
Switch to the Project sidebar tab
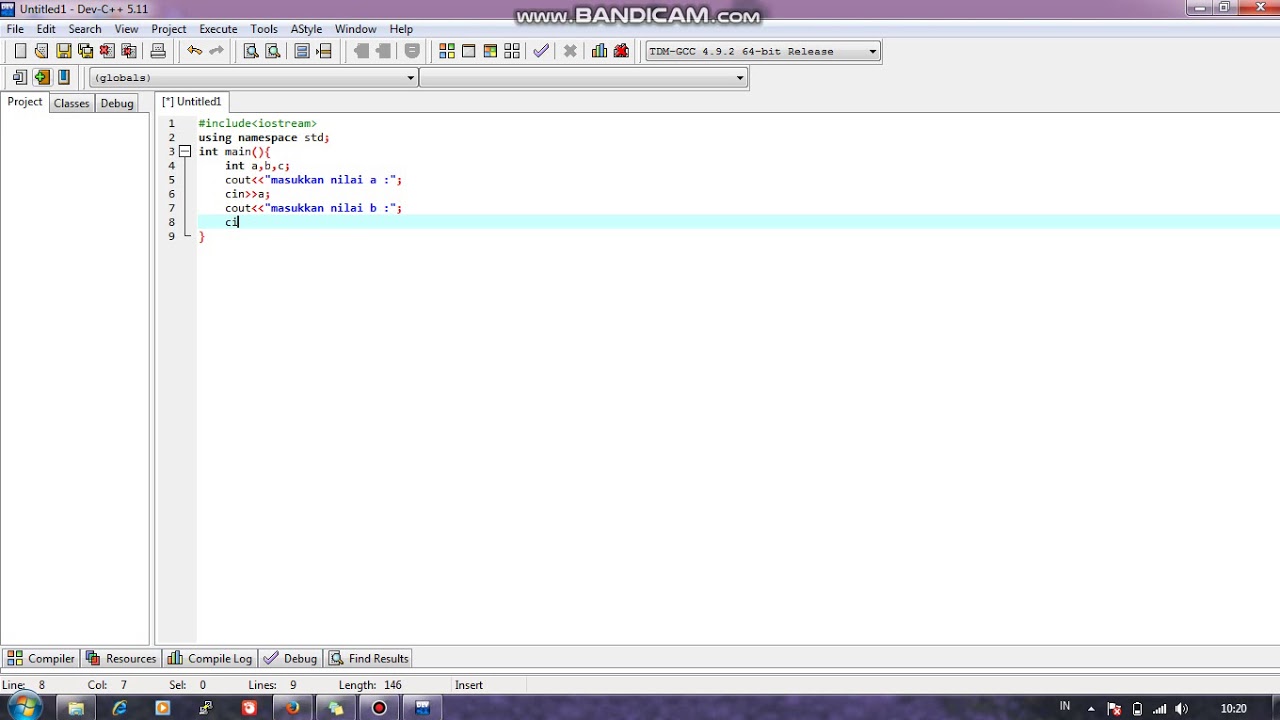tap(25, 102)
